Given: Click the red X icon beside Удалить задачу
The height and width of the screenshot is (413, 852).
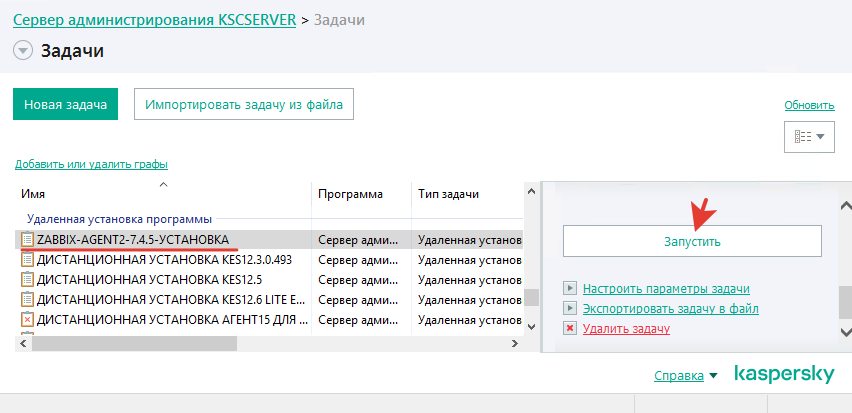Looking at the screenshot, I should coord(570,329).
